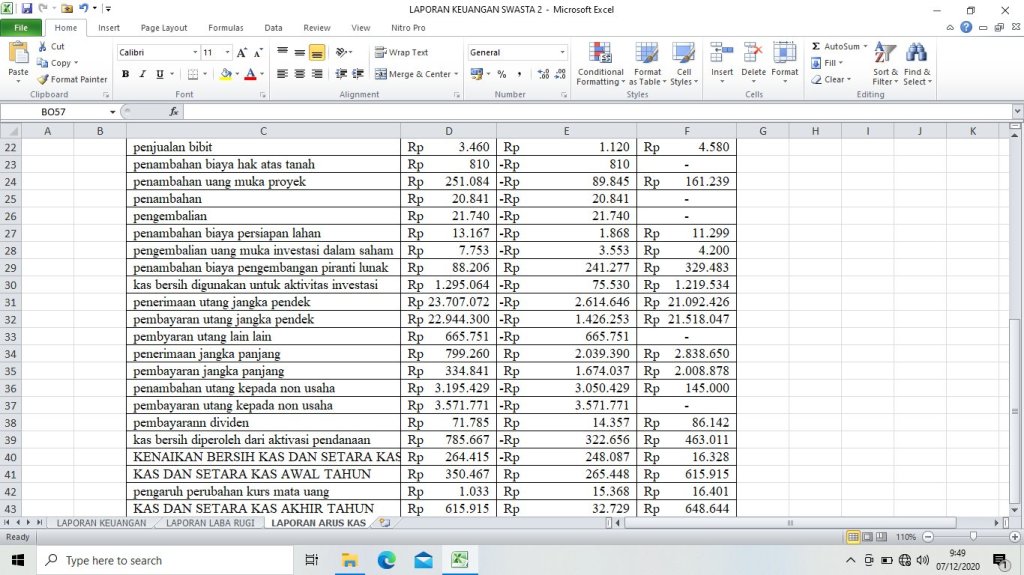The image size is (1024, 575).
Task: Click Format as Table icon
Action: (647, 63)
